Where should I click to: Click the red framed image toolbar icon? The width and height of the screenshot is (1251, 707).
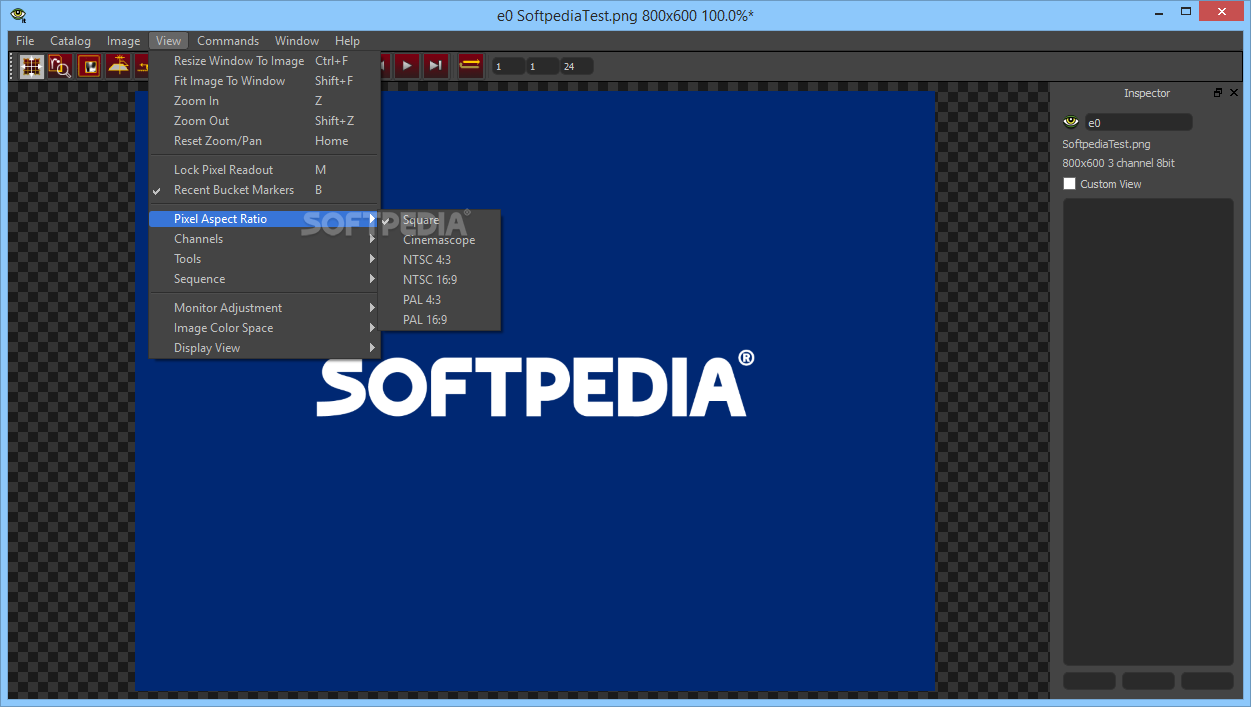(90, 66)
